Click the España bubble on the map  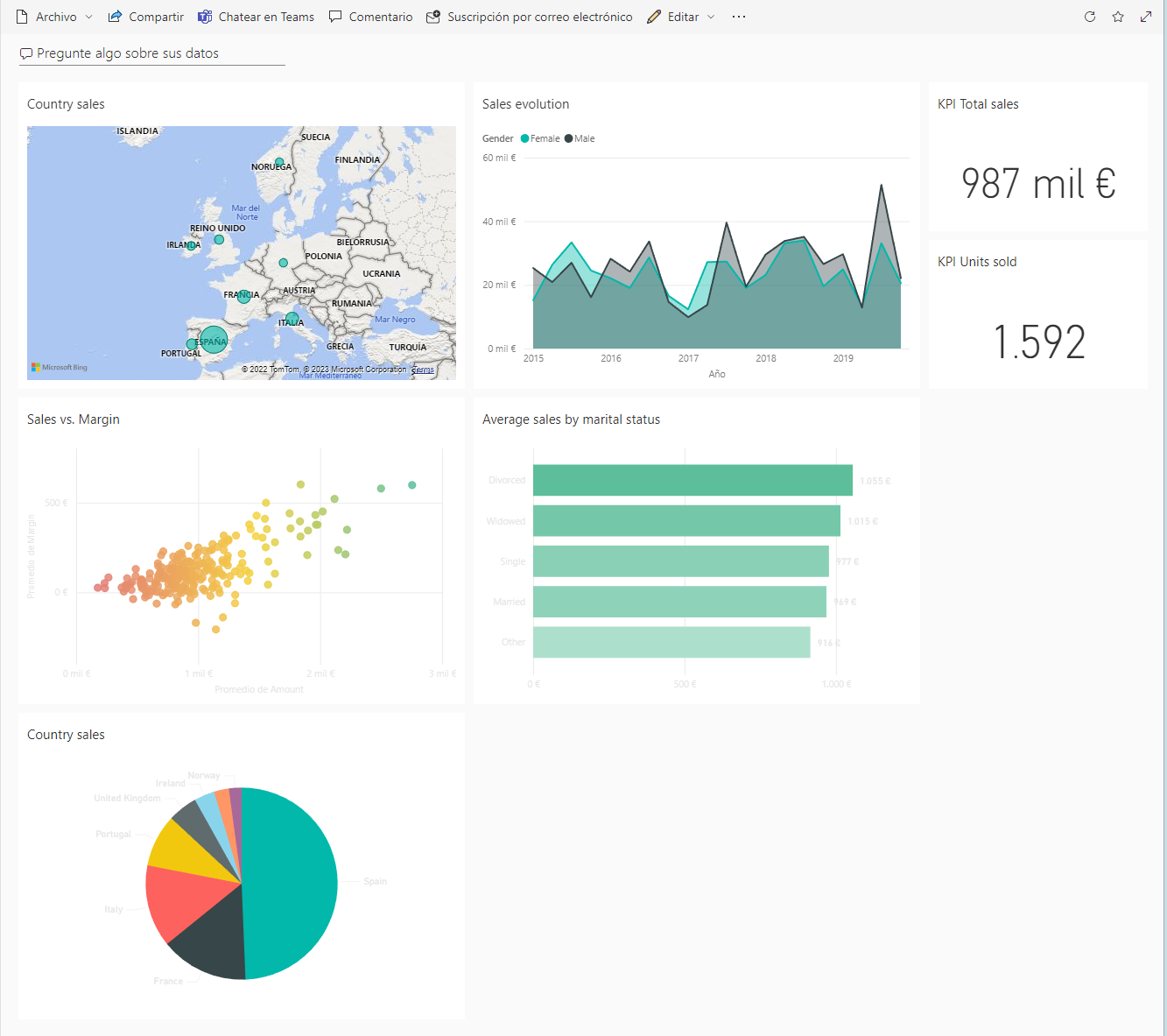(x=214, y=340)
